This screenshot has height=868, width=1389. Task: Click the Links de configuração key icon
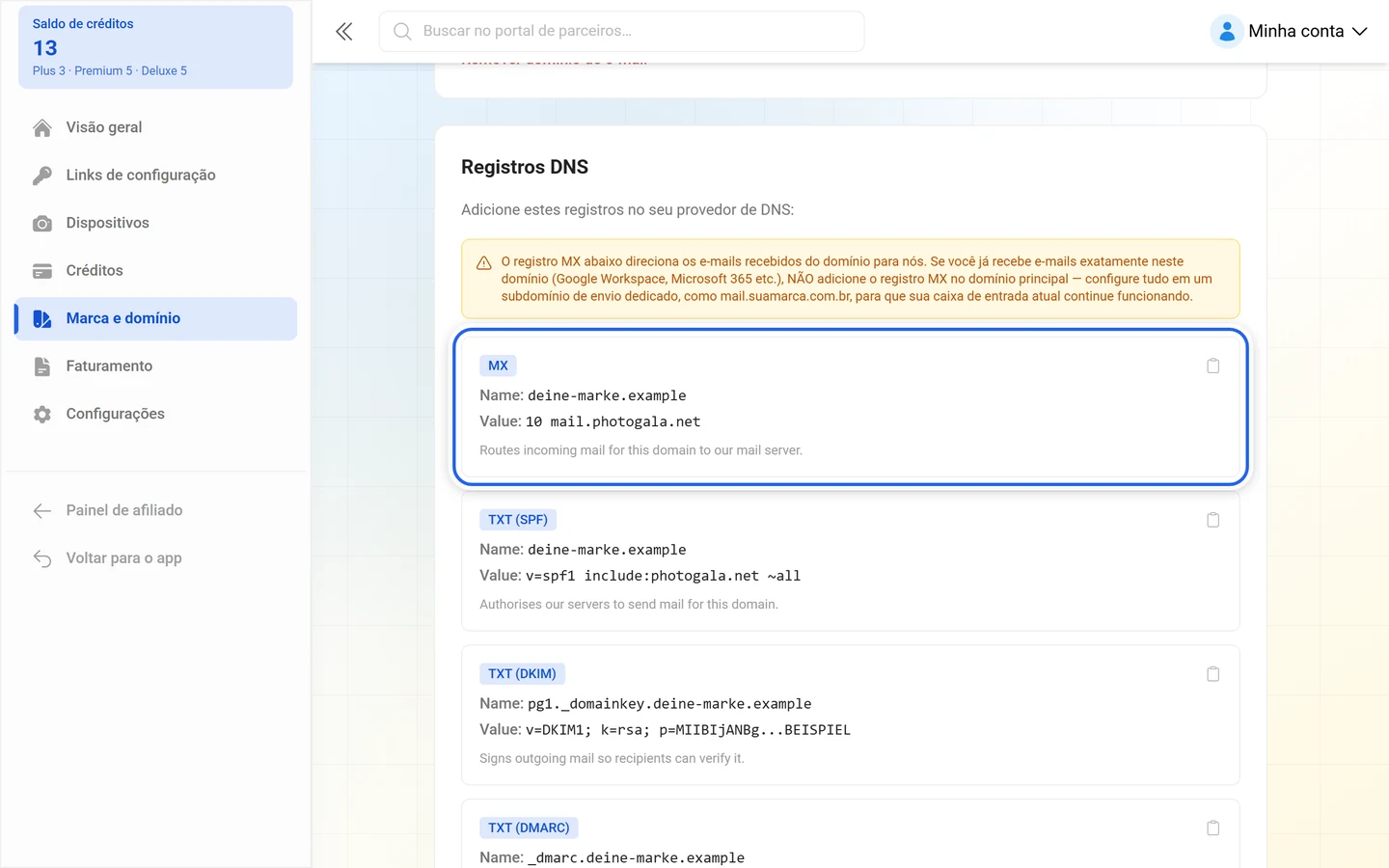coord(42,176)
